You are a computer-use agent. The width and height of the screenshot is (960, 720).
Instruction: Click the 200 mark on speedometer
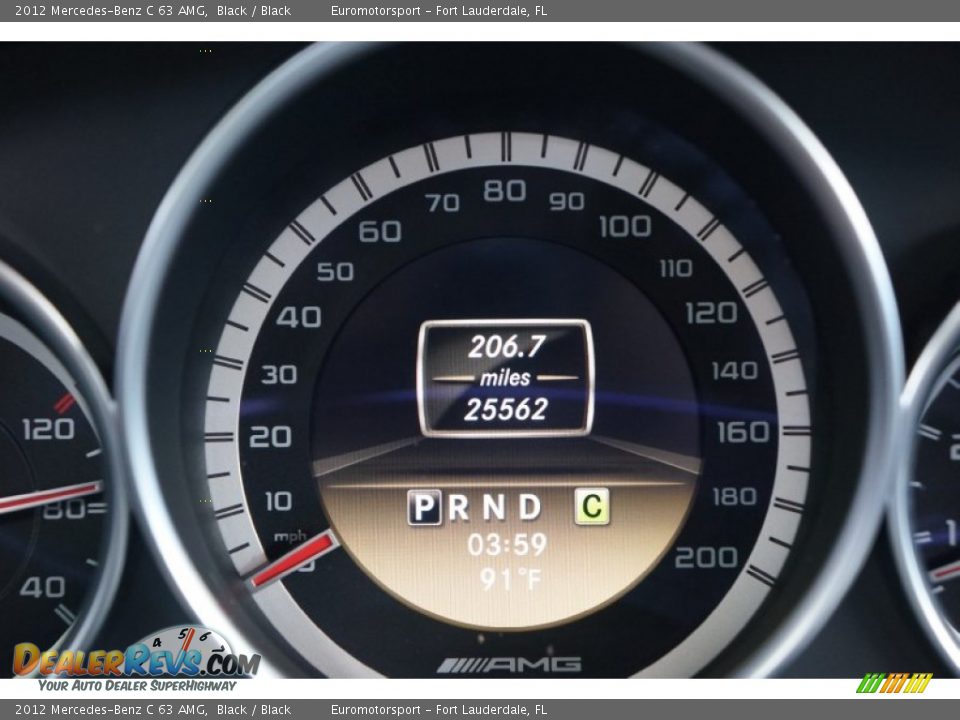tap(706, 558)
